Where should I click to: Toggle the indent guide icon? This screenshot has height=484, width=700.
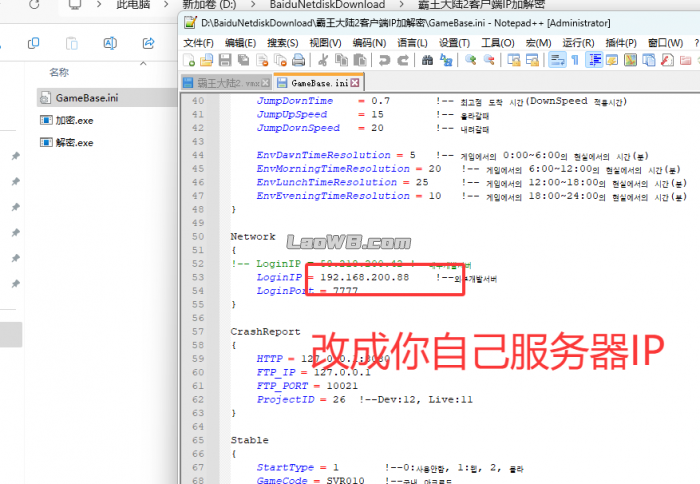click(x=594, y=60)
